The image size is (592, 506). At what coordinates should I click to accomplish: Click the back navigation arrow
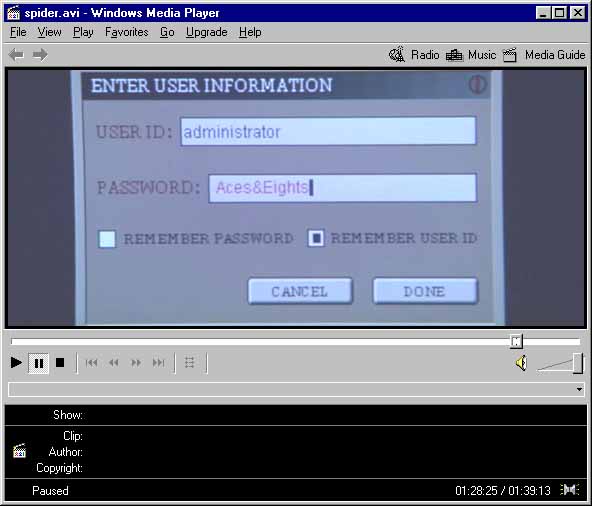click(17, 55)
